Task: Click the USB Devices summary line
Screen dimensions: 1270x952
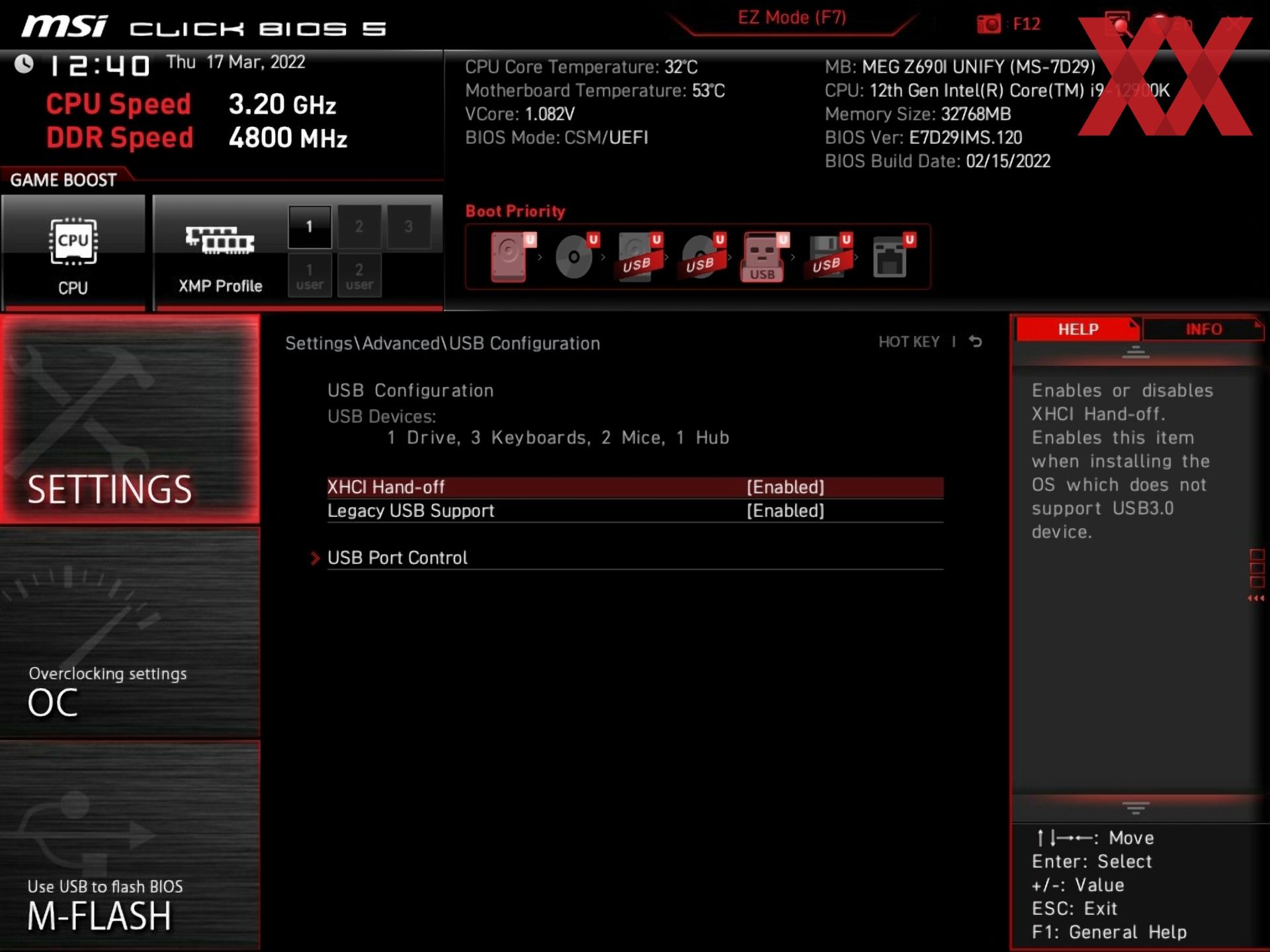Action: click(x=558, y=438)
